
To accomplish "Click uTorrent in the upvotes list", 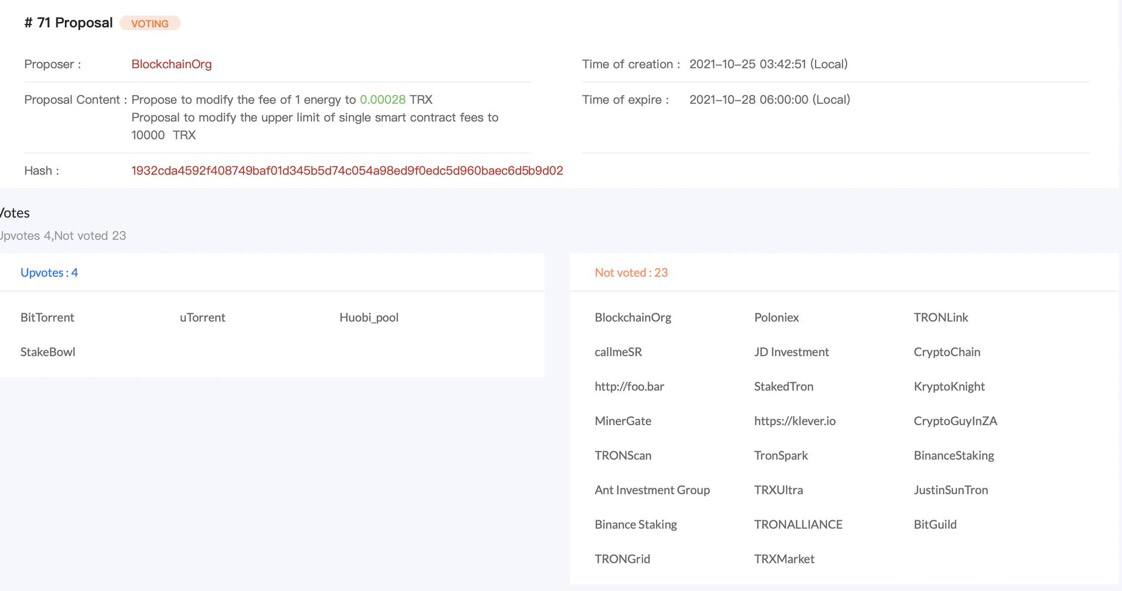I will 203,318.
